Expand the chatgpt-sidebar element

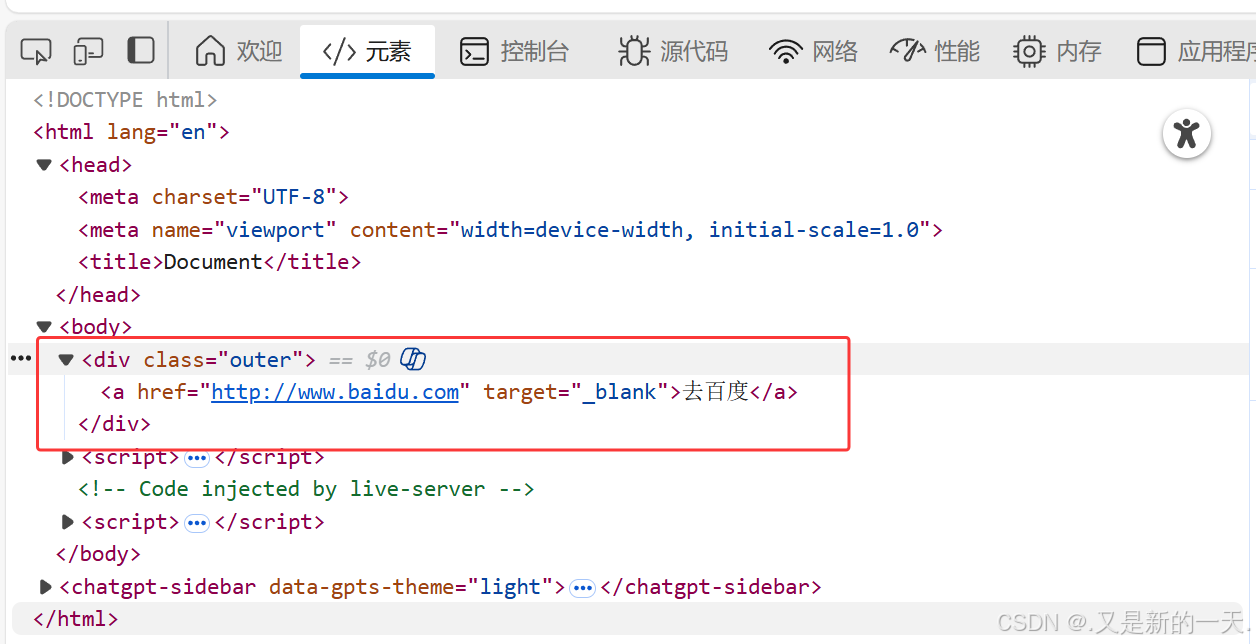(45, 587)
